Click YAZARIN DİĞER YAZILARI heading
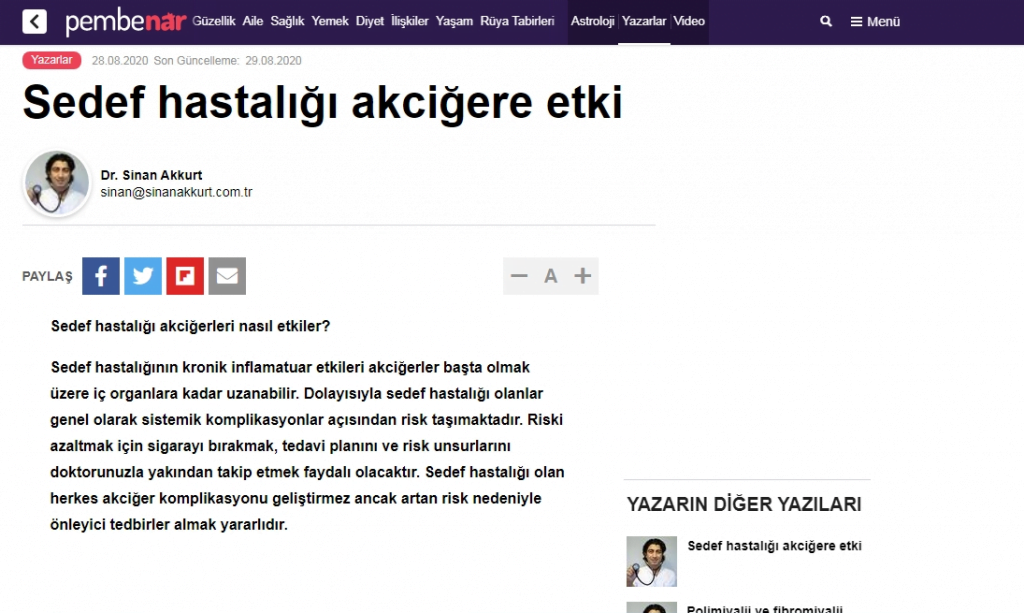The height and width of the screenshot is (613, 1024). point(744,504)
